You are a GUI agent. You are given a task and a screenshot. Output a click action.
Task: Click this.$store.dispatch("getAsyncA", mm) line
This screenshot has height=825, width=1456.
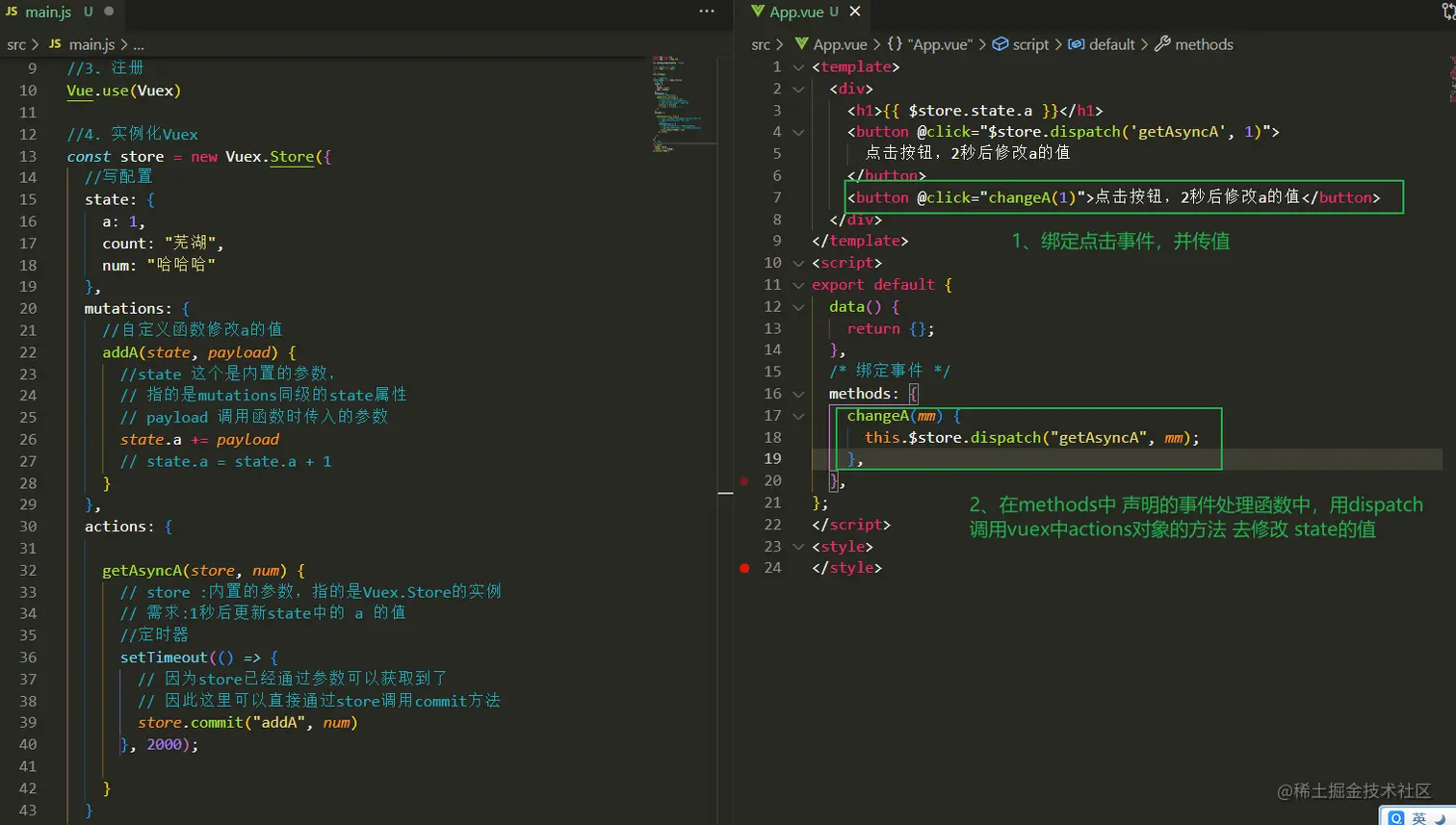point(1032,437)
